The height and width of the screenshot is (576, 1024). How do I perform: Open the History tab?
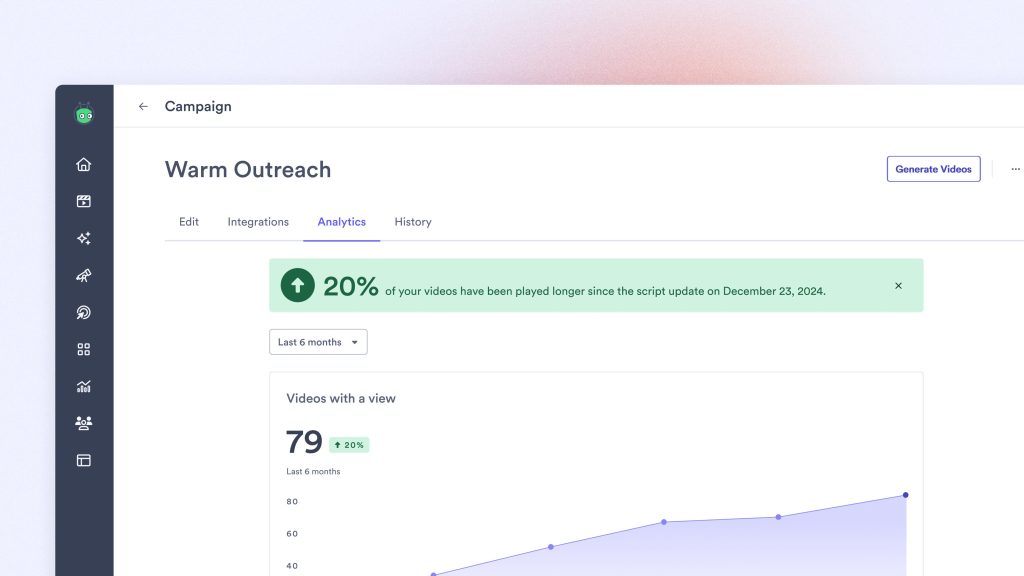[x=413, y=222]
